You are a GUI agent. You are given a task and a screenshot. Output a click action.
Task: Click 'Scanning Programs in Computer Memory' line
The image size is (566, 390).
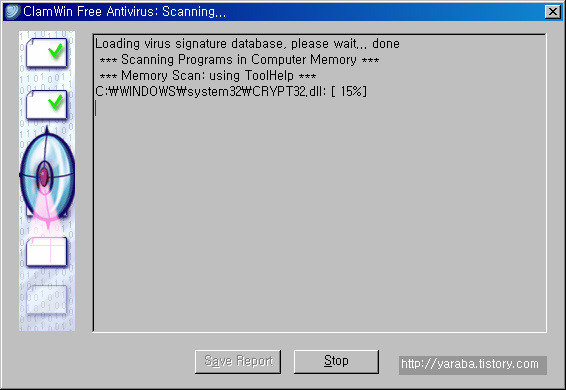point(239,60)
